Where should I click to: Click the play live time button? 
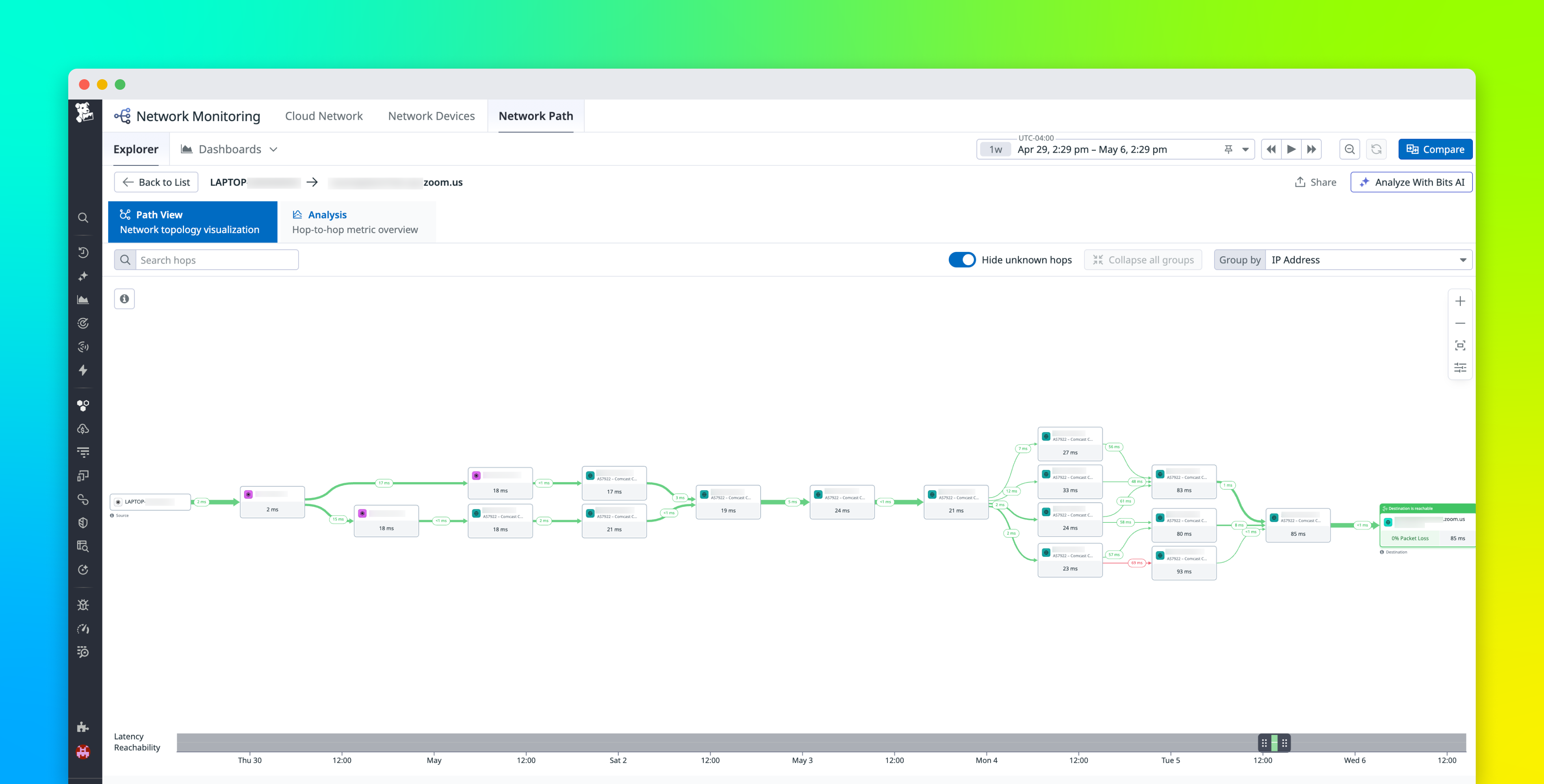[x=1291, y=149]
